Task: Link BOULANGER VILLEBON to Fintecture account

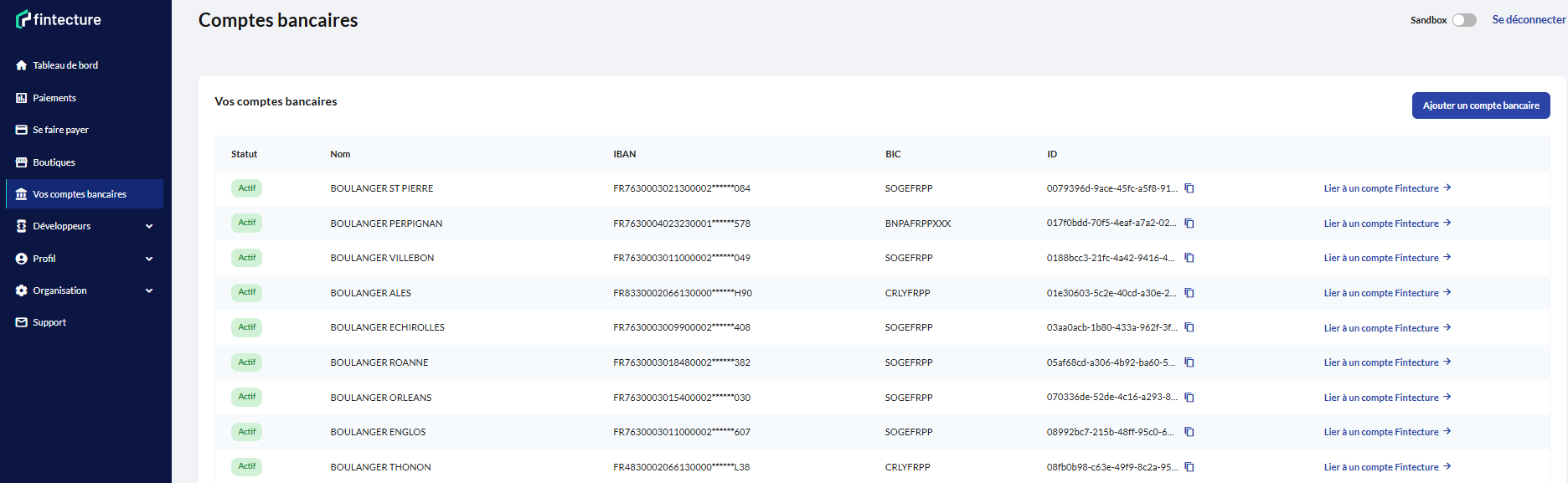Action: tap(1387, 258)
